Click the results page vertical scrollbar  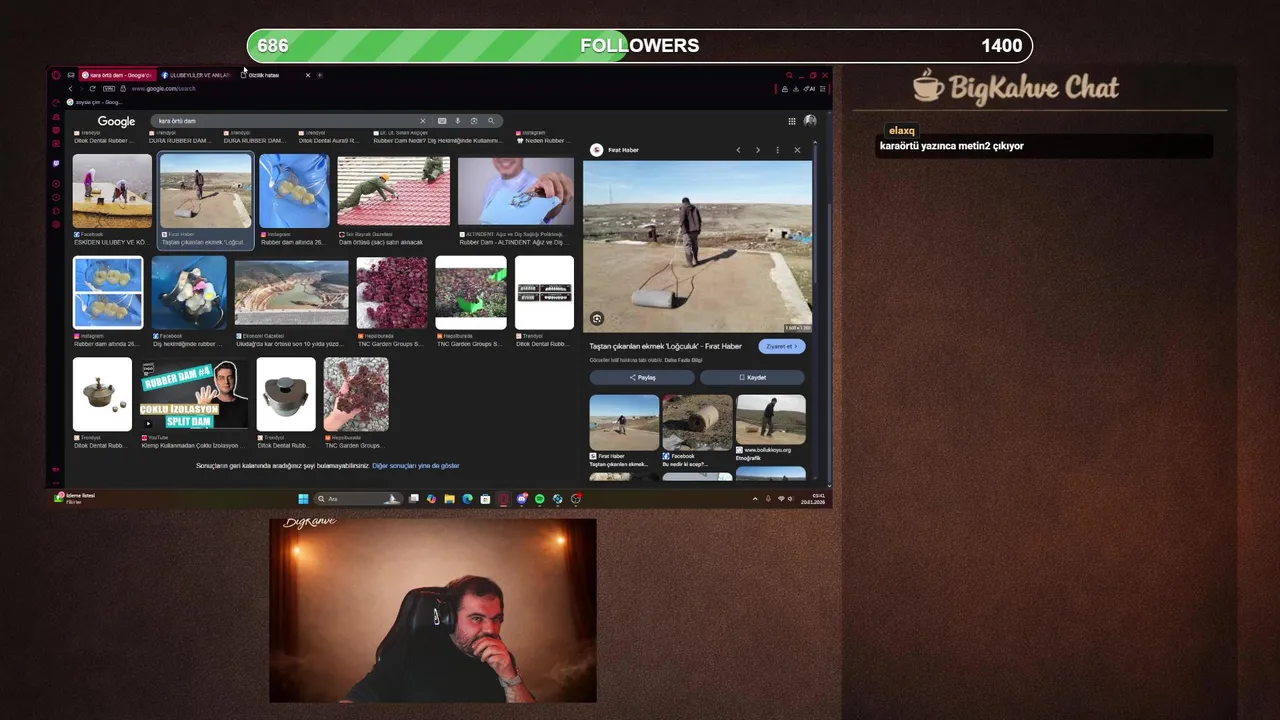[828, 300]
